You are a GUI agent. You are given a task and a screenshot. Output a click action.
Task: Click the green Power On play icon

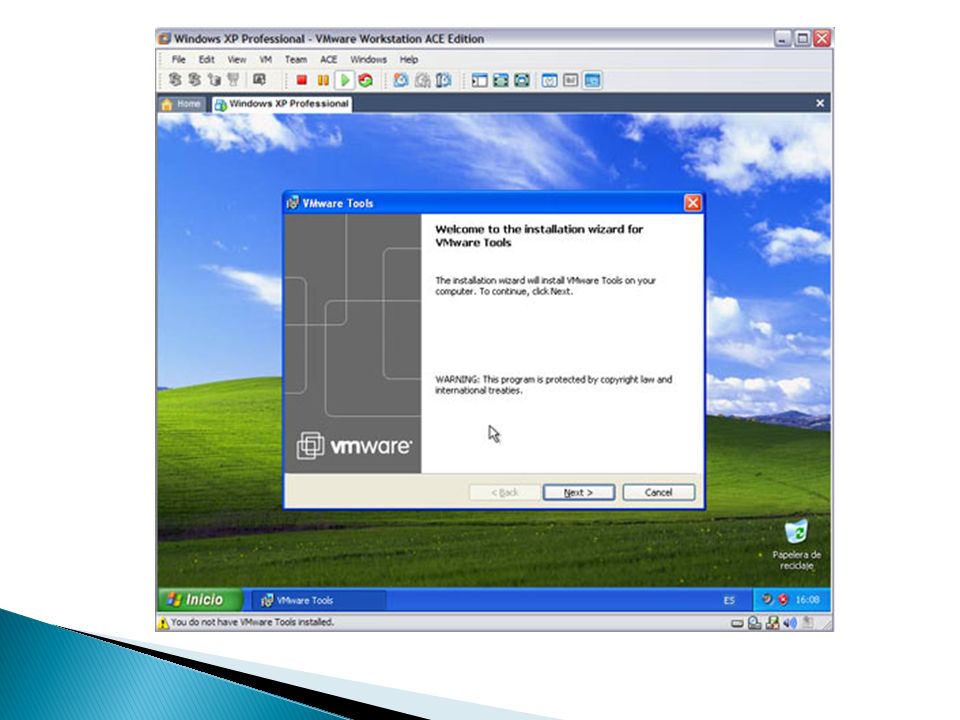[x=345, y=80]
